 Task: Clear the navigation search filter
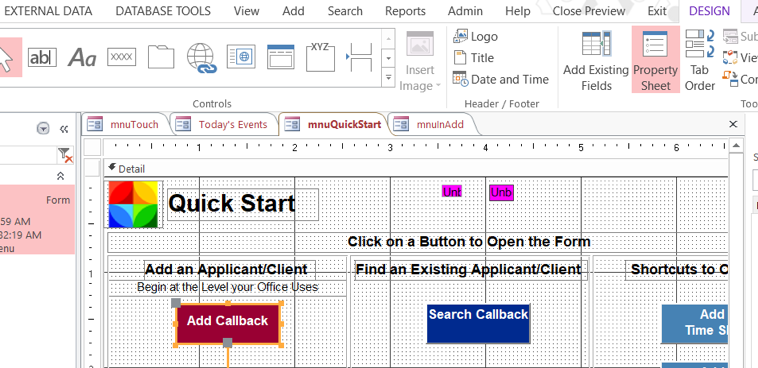pos(65,155)
